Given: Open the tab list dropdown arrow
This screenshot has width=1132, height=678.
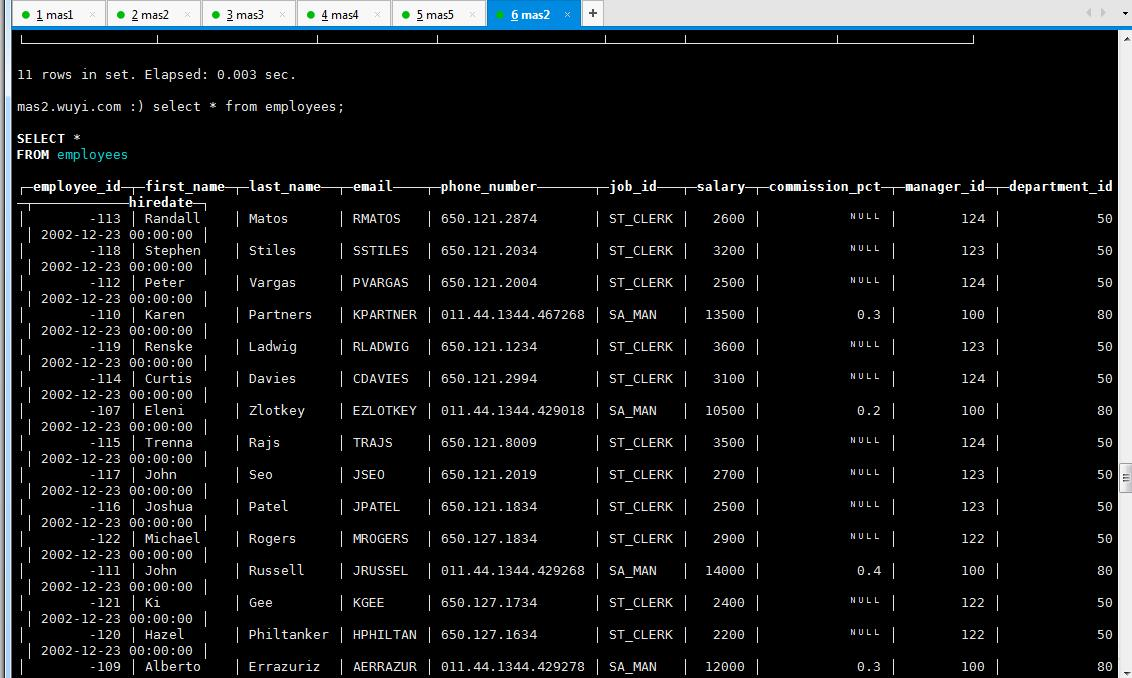Looking at the screenshot, I should point(1125,13).
